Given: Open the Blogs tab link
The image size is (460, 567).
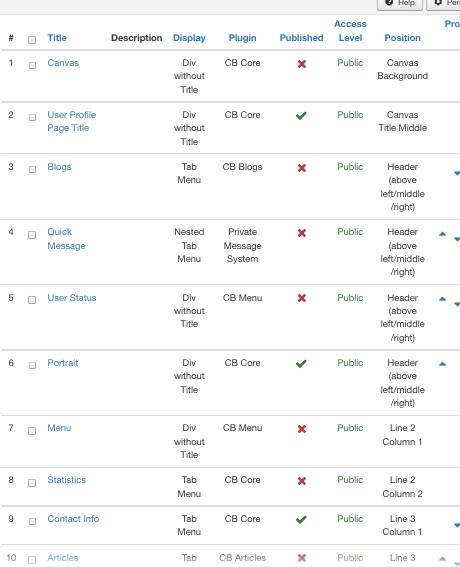Looking at the screenshot, I should click(59, 167).
